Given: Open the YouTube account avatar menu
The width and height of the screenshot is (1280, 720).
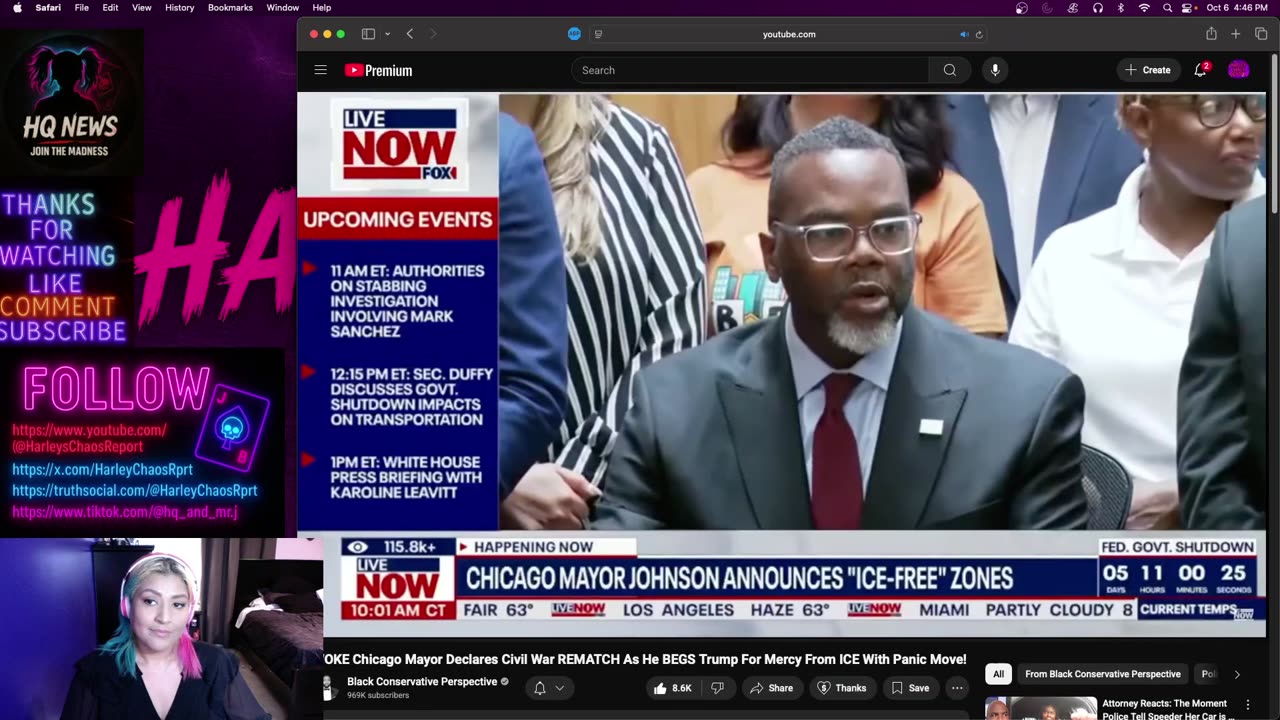Looking at the screenshot, I should pyautogui.click(x=1238, y=70).
